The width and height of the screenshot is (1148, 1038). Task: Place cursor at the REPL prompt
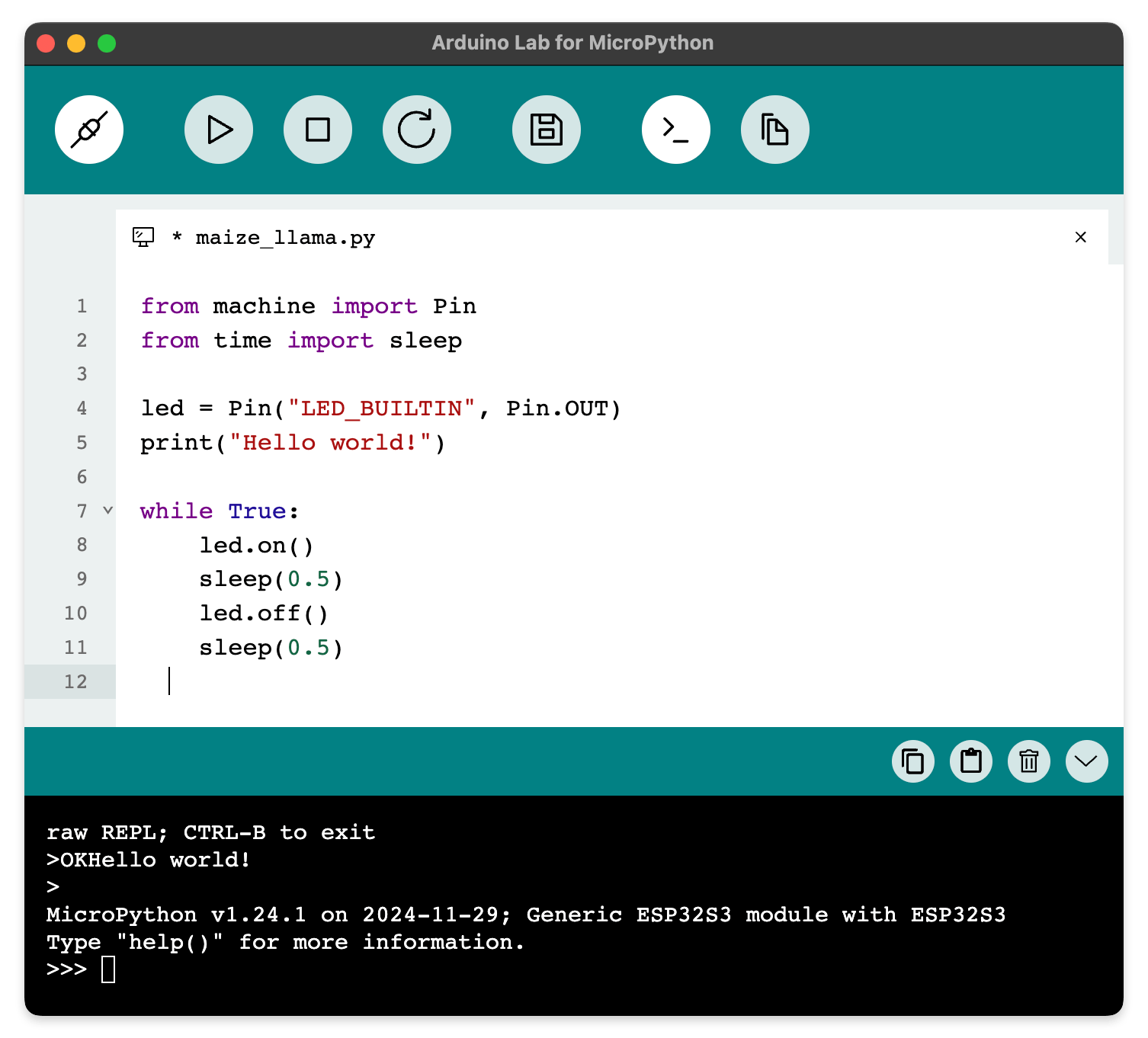coord(107,969)
